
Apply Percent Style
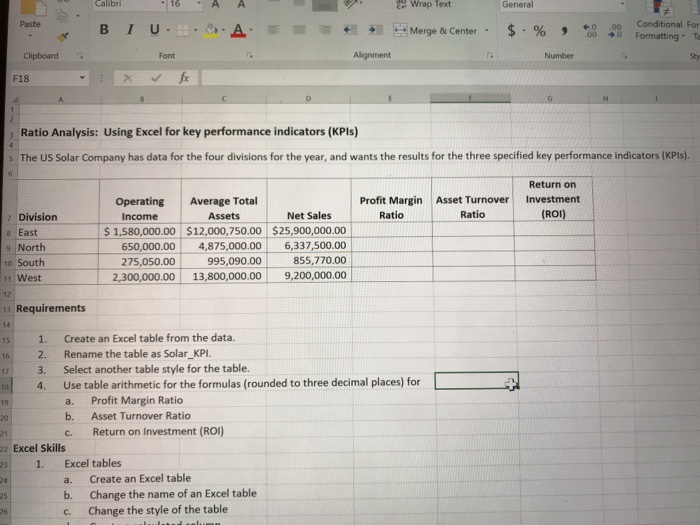coord(539,31)
